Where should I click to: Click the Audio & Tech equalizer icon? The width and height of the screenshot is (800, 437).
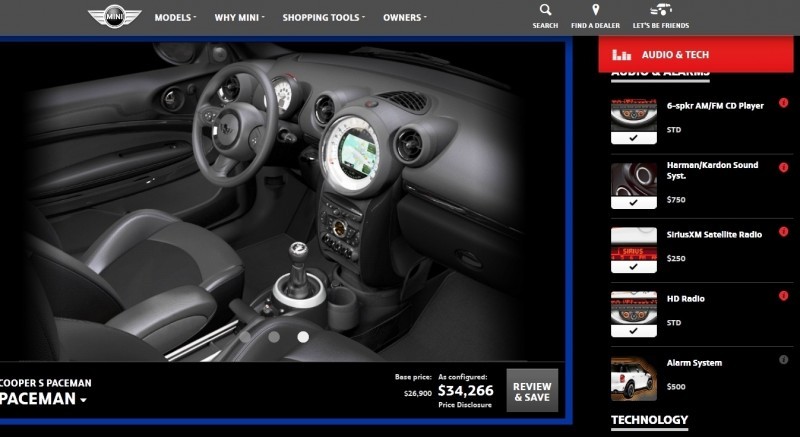click(x=621, y=55)
